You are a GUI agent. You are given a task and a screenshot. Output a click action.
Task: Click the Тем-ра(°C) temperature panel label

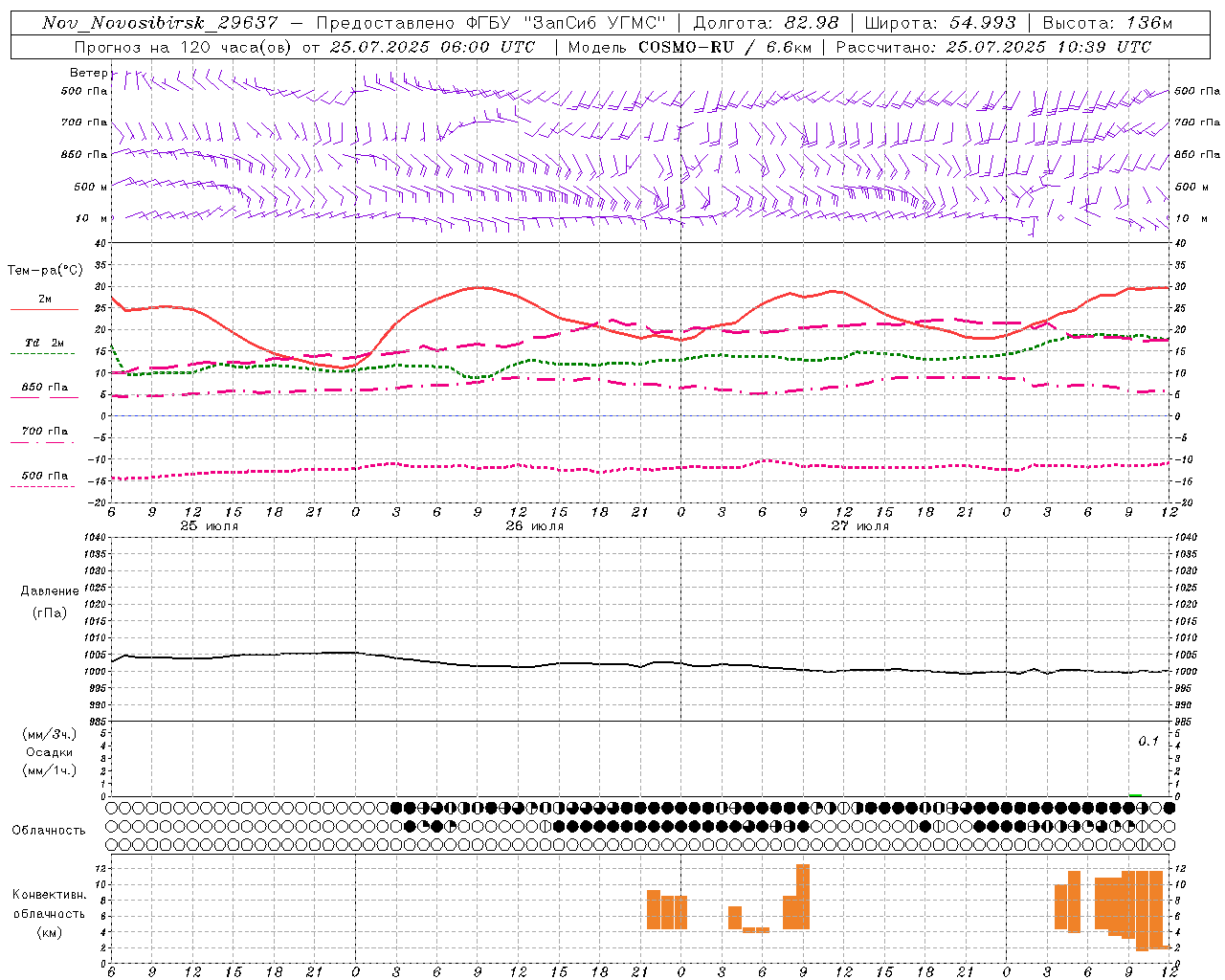point(45,271)
